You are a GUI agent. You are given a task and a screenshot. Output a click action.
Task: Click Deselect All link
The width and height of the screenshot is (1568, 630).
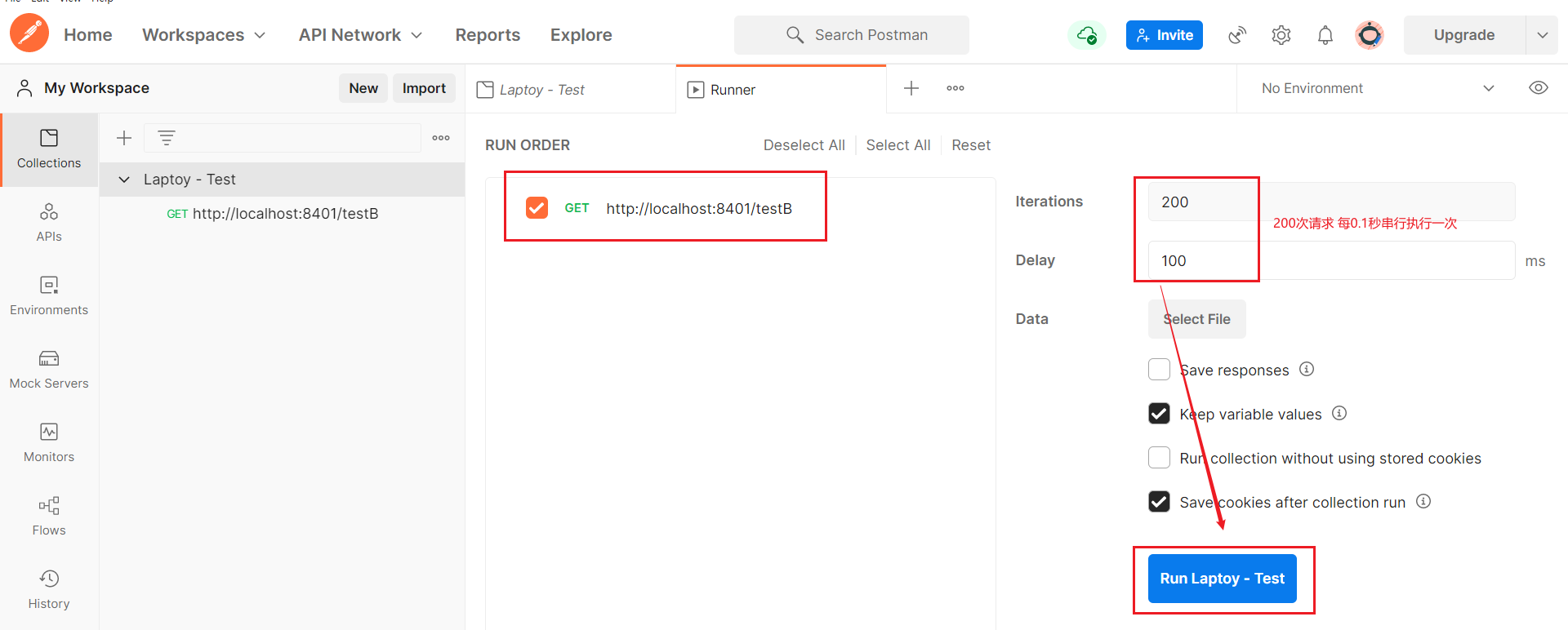804,145
